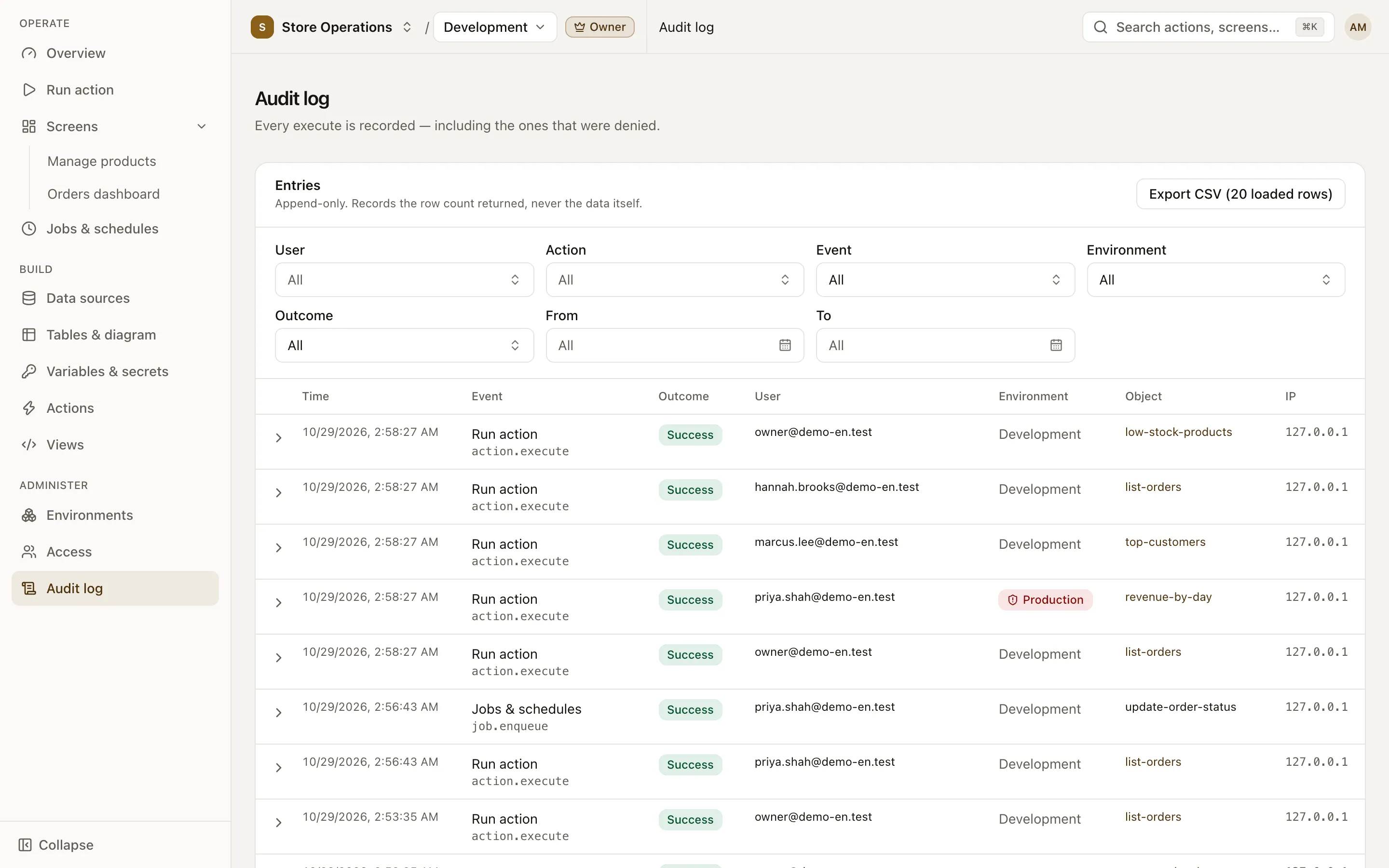This screenshot has height=868, width=1389.
Task: Click the revenue-by-day object link
Action: tap(1168, 597)
